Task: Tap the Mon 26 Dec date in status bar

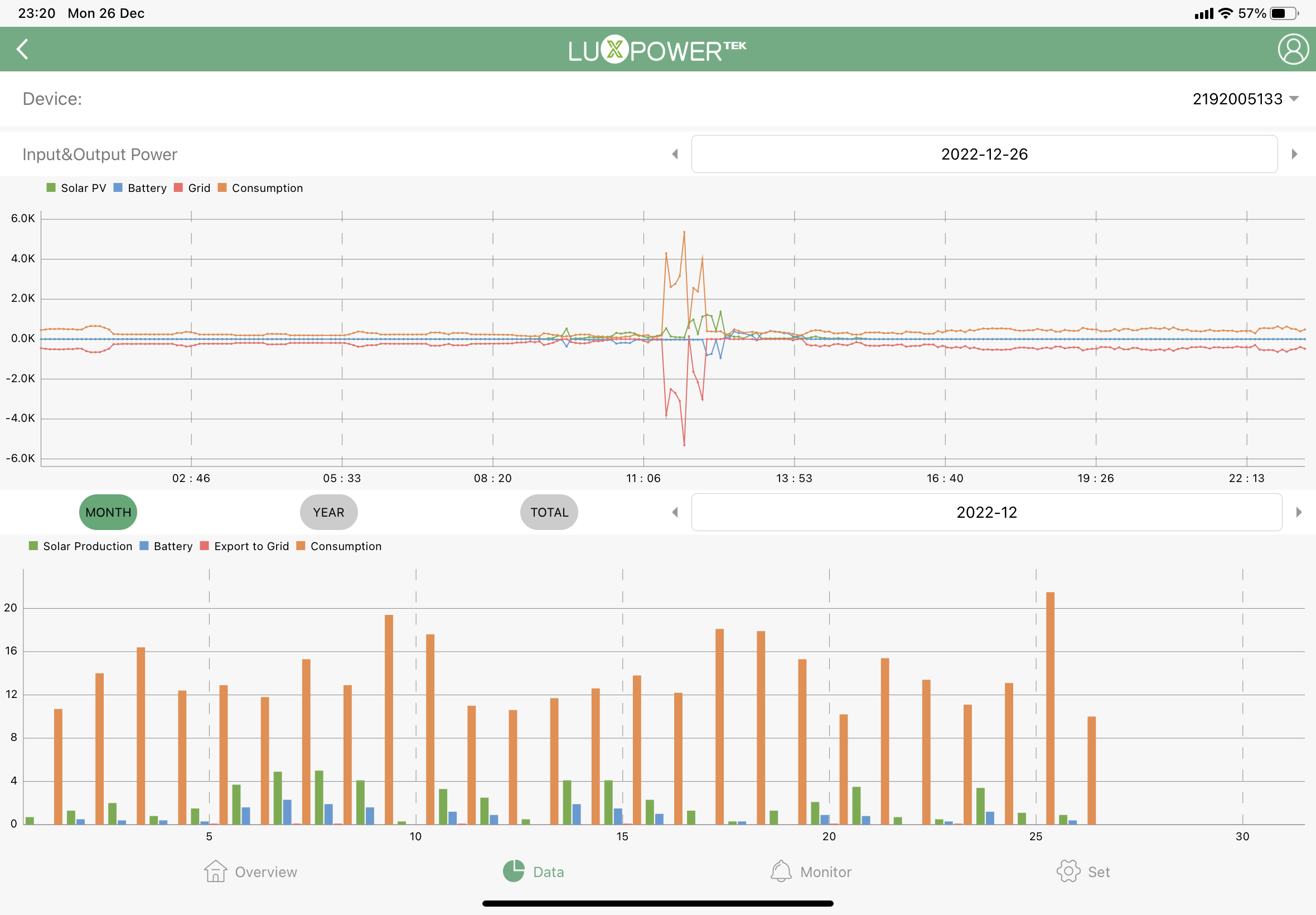Action: pos(106,13)
